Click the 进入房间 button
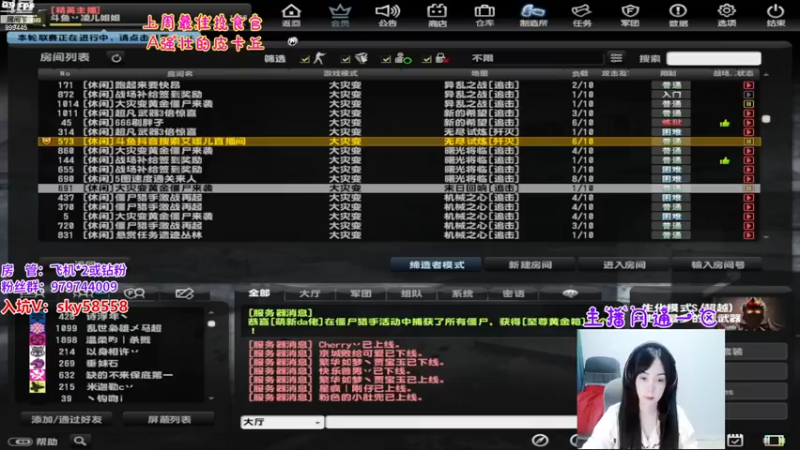Viewport: 800px width, 450px height. pos(624,265)
